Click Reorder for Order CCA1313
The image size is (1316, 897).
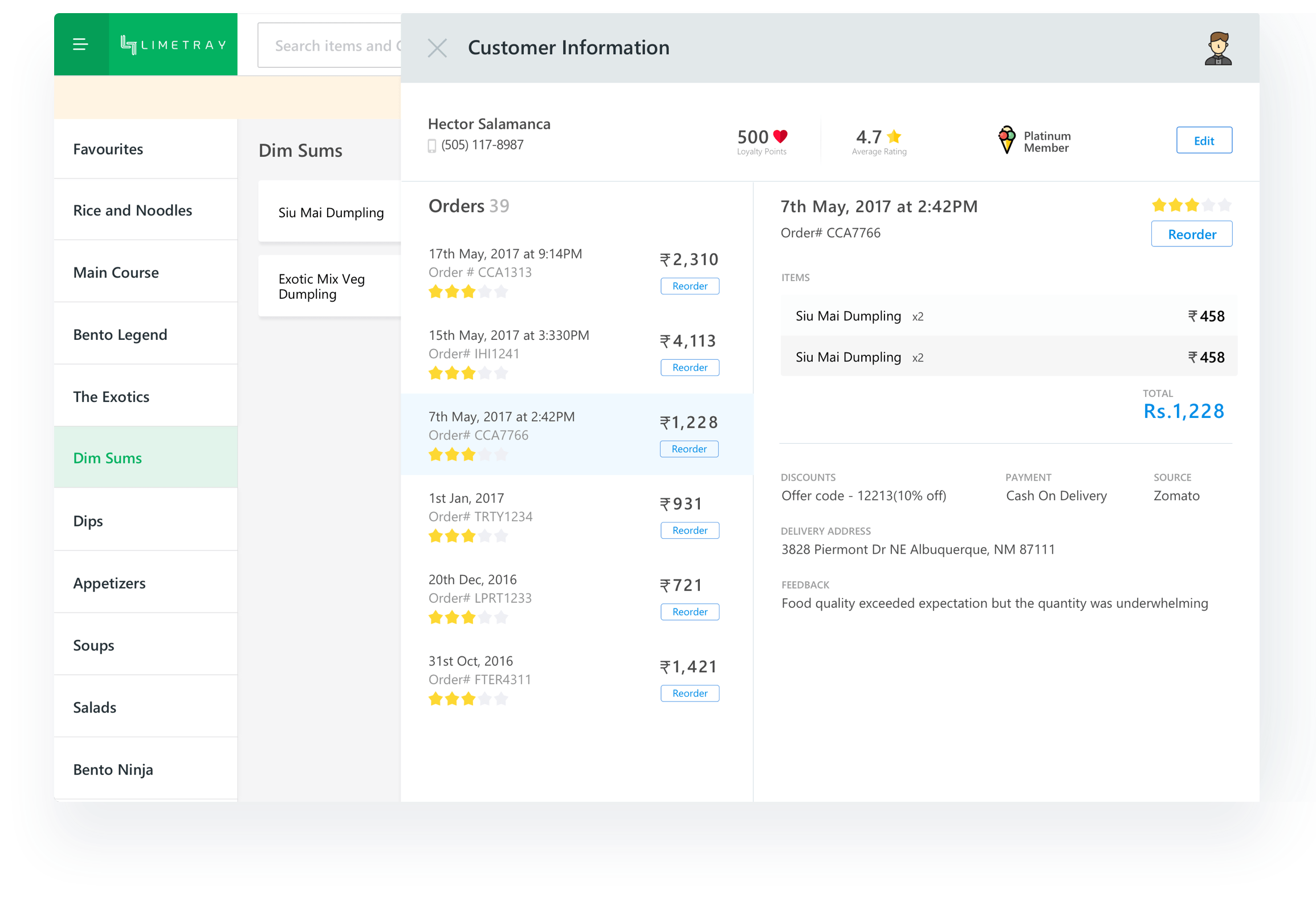[x=690, y=286]
